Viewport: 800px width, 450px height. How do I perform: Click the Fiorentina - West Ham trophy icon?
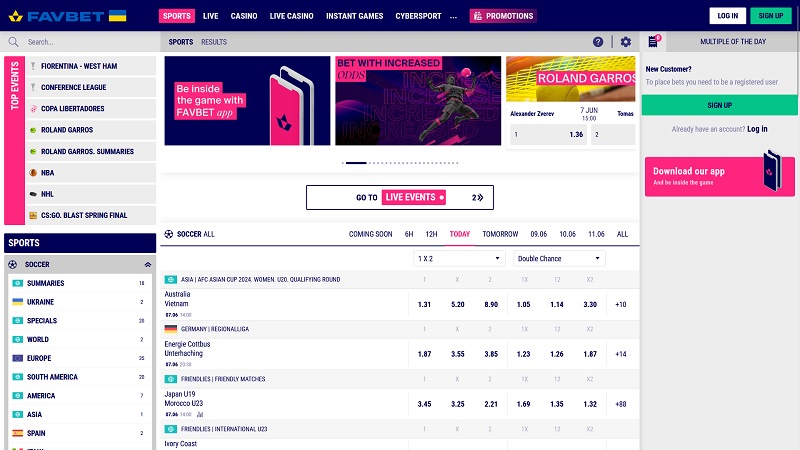[x=33, y=66]
